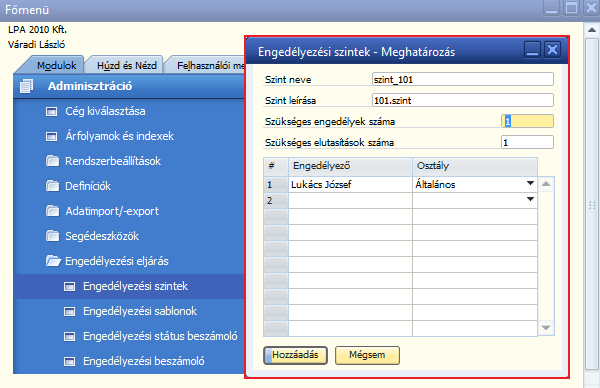Image resolution: width=600 pixels, height=388 pixels.
Task: Close the Engedélyezési szintek - Meghatározás dialog
Action: 552,50
